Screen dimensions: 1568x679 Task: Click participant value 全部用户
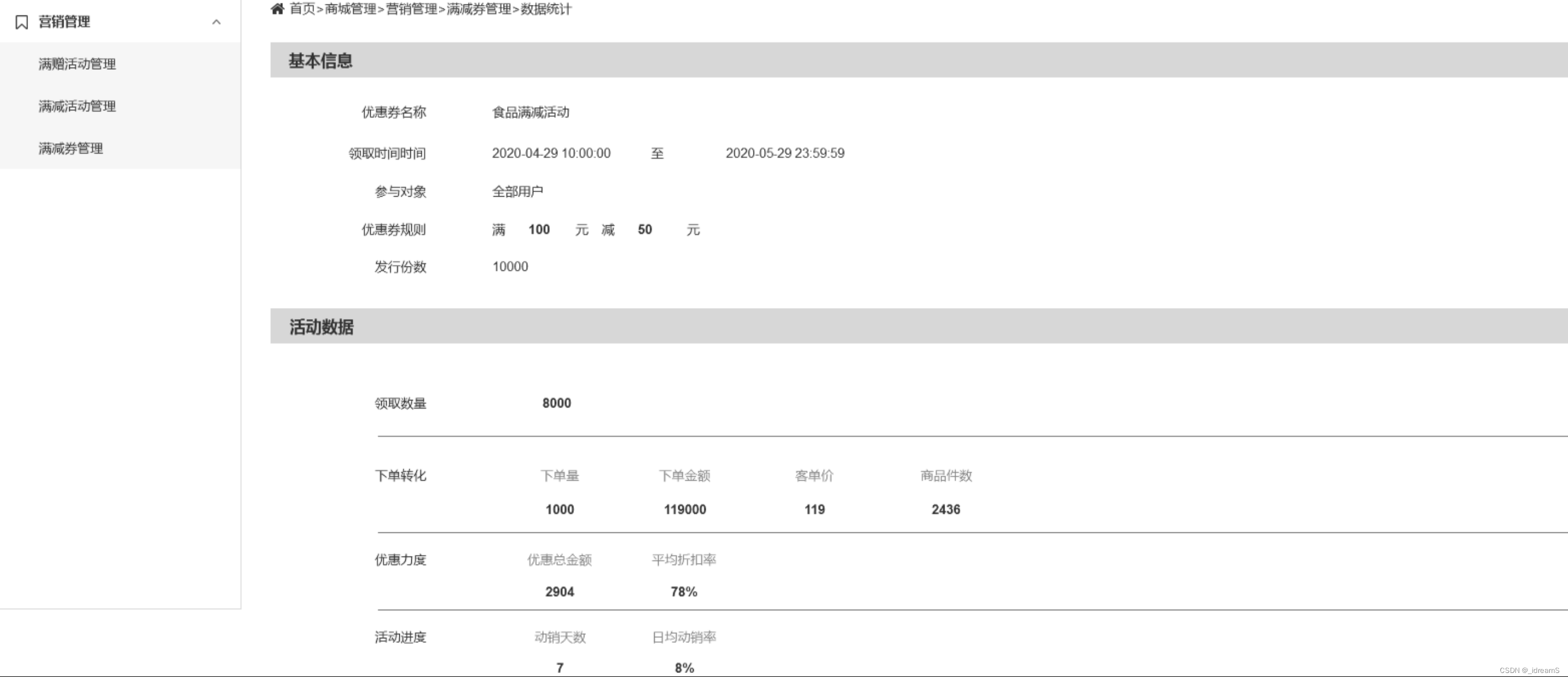pos(517,192)
